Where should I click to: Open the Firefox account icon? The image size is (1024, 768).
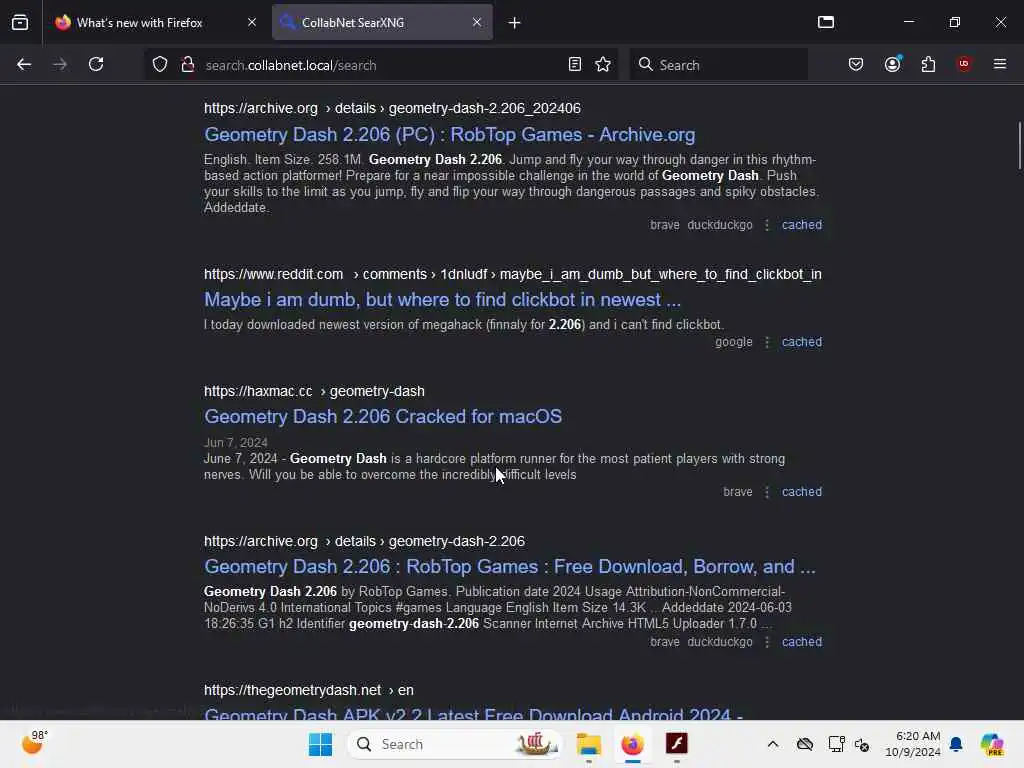click(893, 64)
